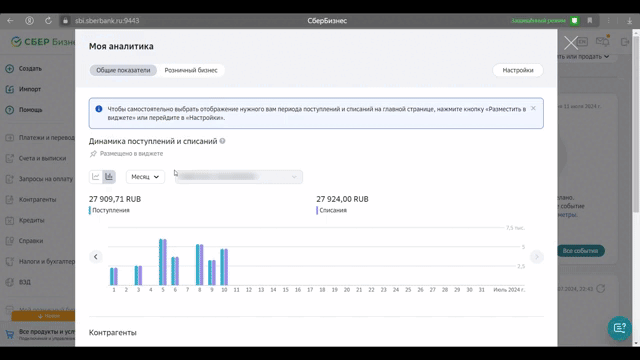Open the browser three-dot menu
This screenshot has height=360, width=640.
[x=609, y=20]
